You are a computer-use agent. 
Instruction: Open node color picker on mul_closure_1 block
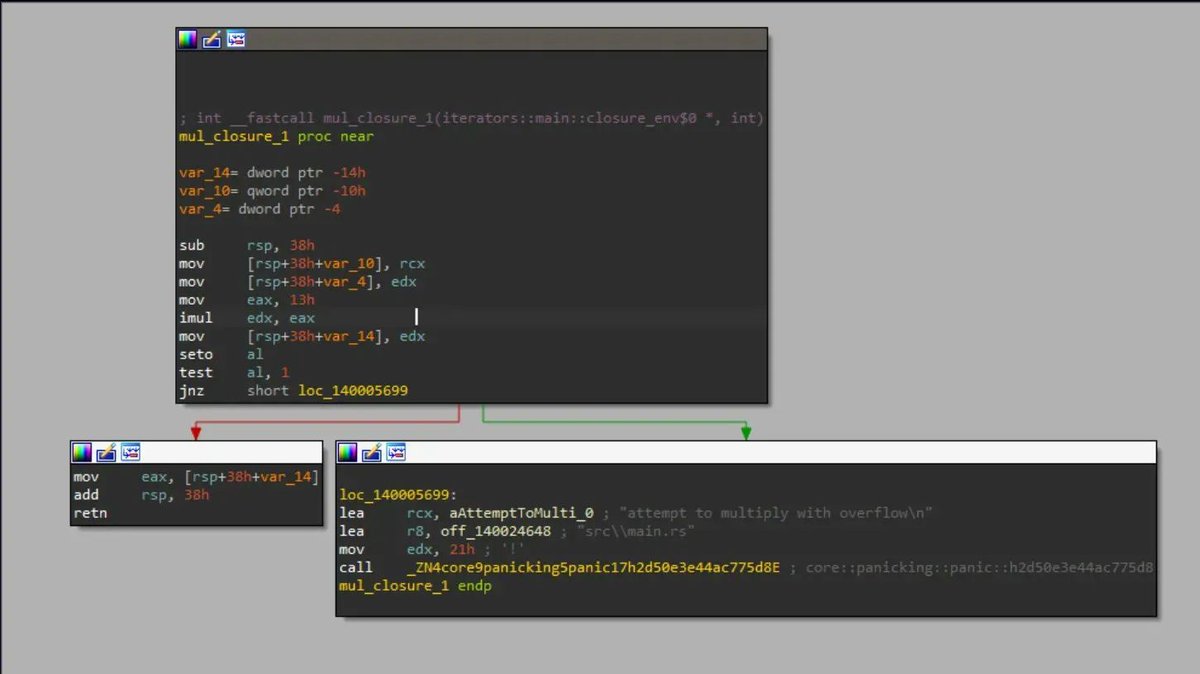click(x=187, y=39)
